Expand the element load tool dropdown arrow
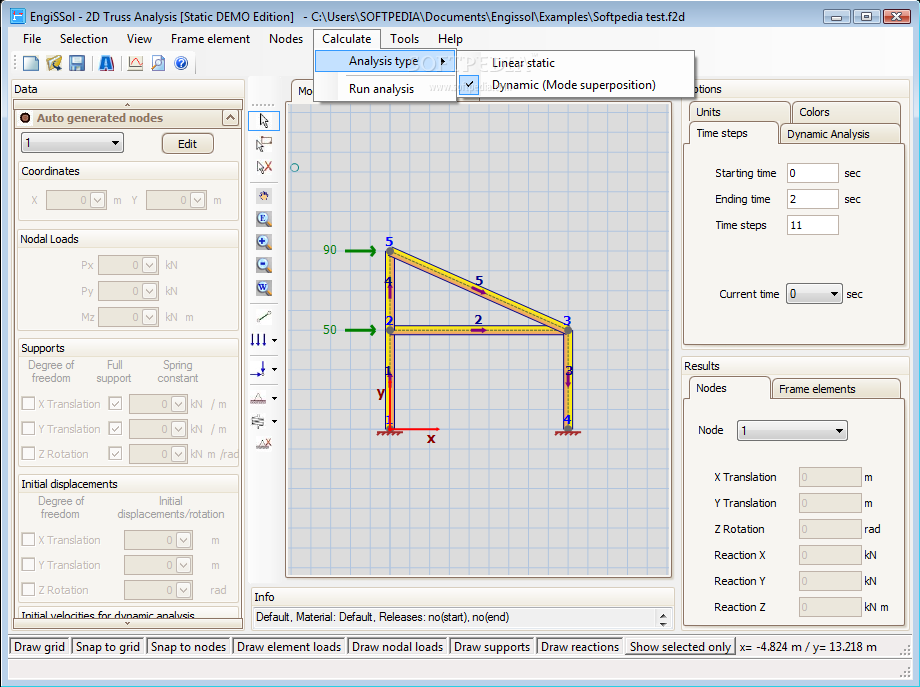920x687 pixels. [274, 340]
